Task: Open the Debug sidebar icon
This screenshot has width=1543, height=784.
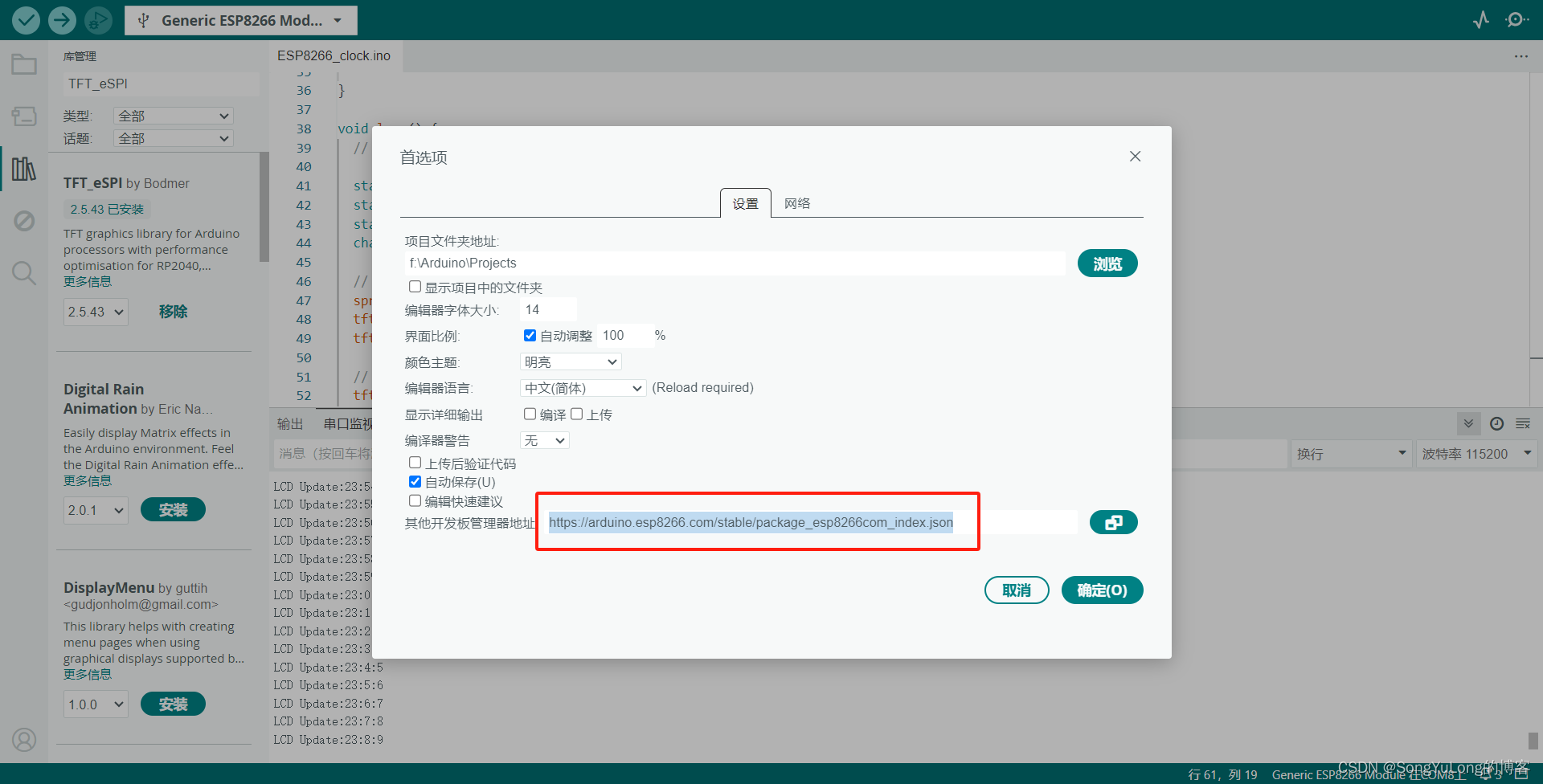Action: [x=24, y=221]
